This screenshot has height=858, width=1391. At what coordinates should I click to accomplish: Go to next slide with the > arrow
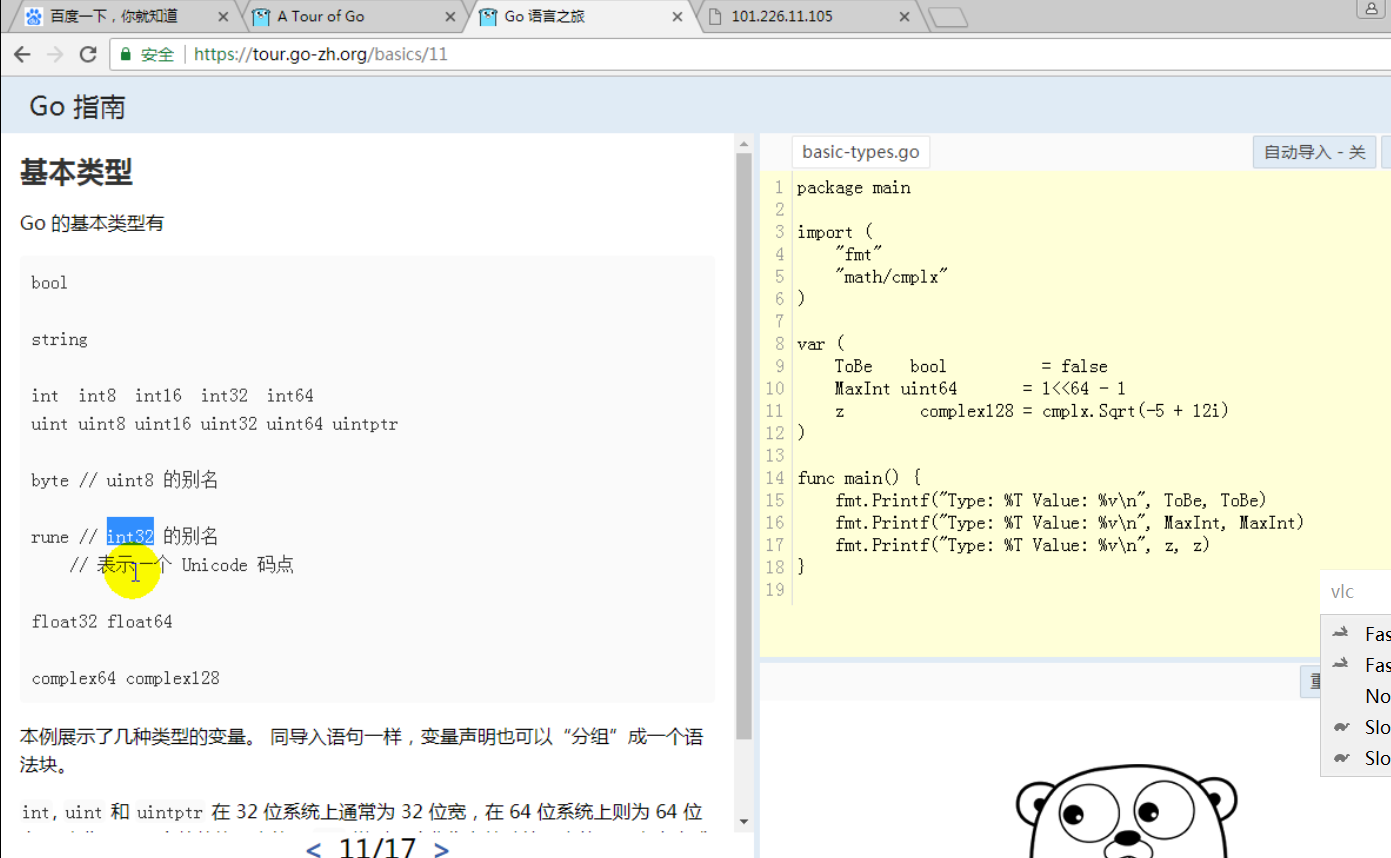(440, 848)
